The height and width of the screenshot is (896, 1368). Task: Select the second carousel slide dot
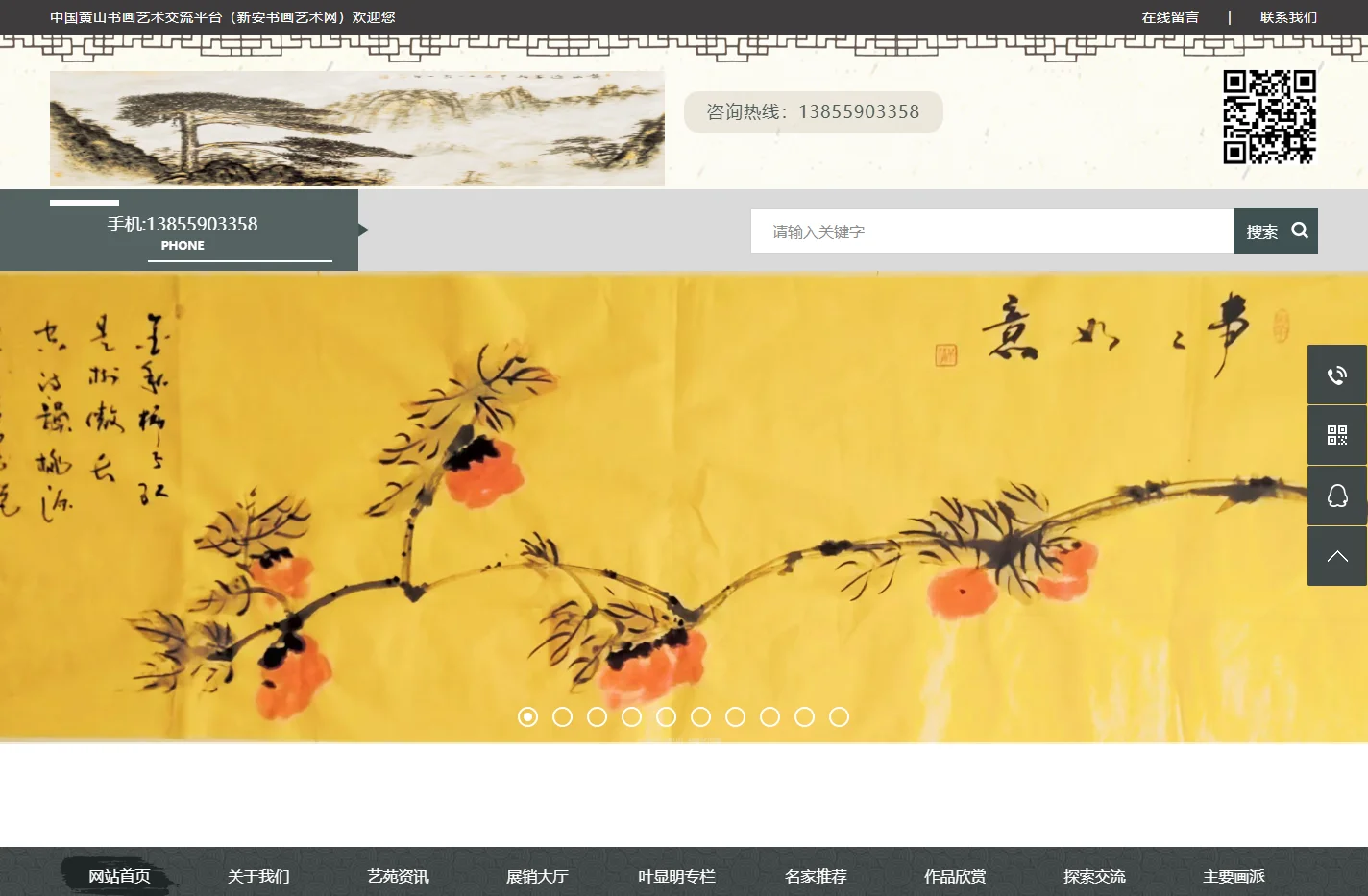click(x=563, y=717)
